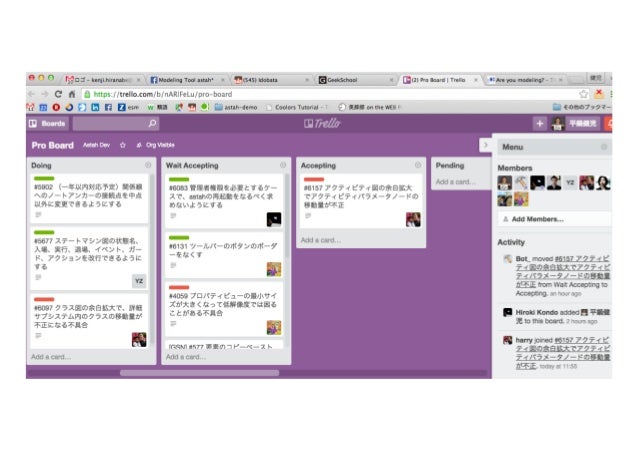This screenshot has width=638, height=451.
Task: Open Opera red O bookmark icon
Action: 56,107
